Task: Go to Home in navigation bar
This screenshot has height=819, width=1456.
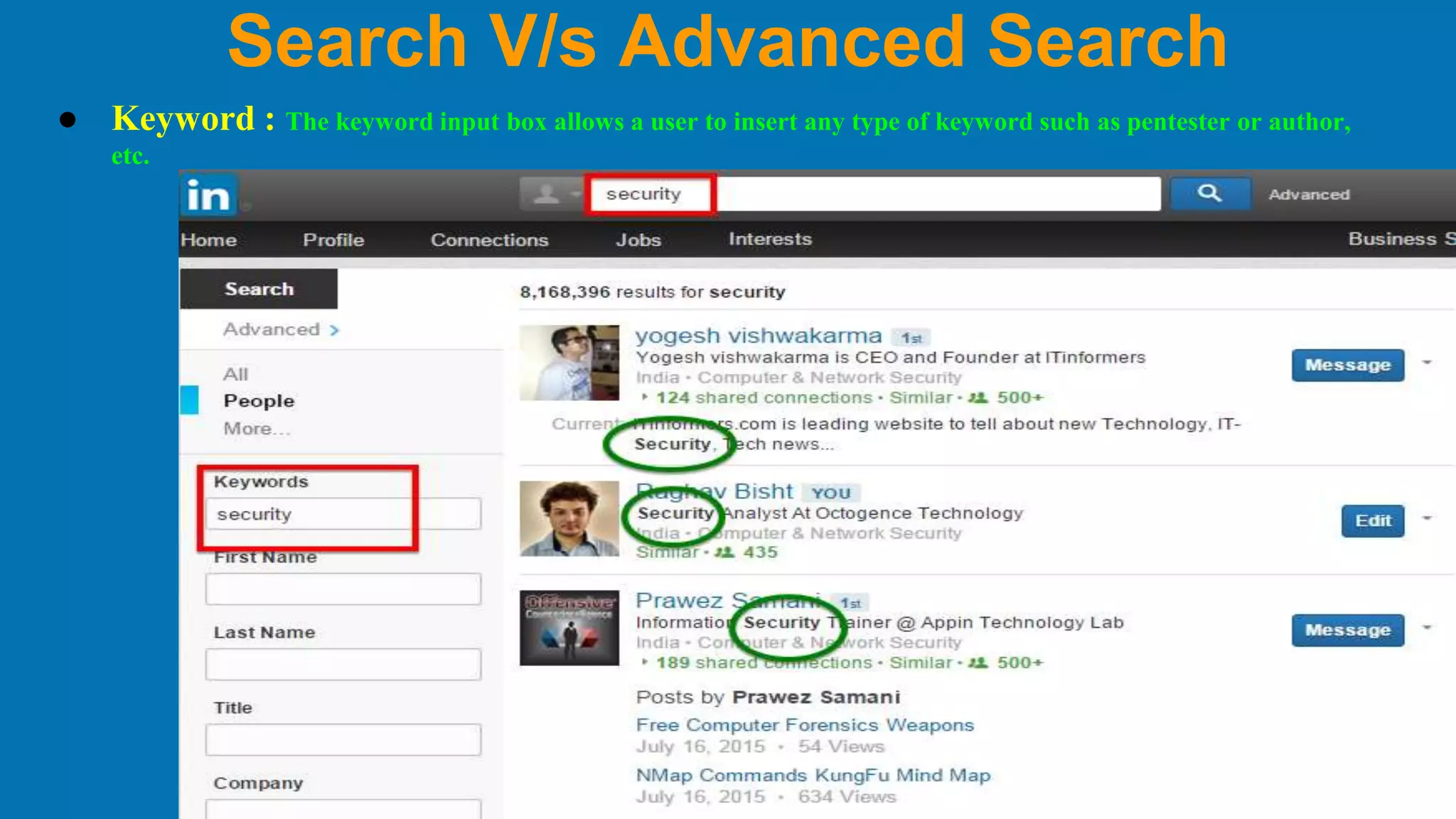Action: (x=208, y=240)
